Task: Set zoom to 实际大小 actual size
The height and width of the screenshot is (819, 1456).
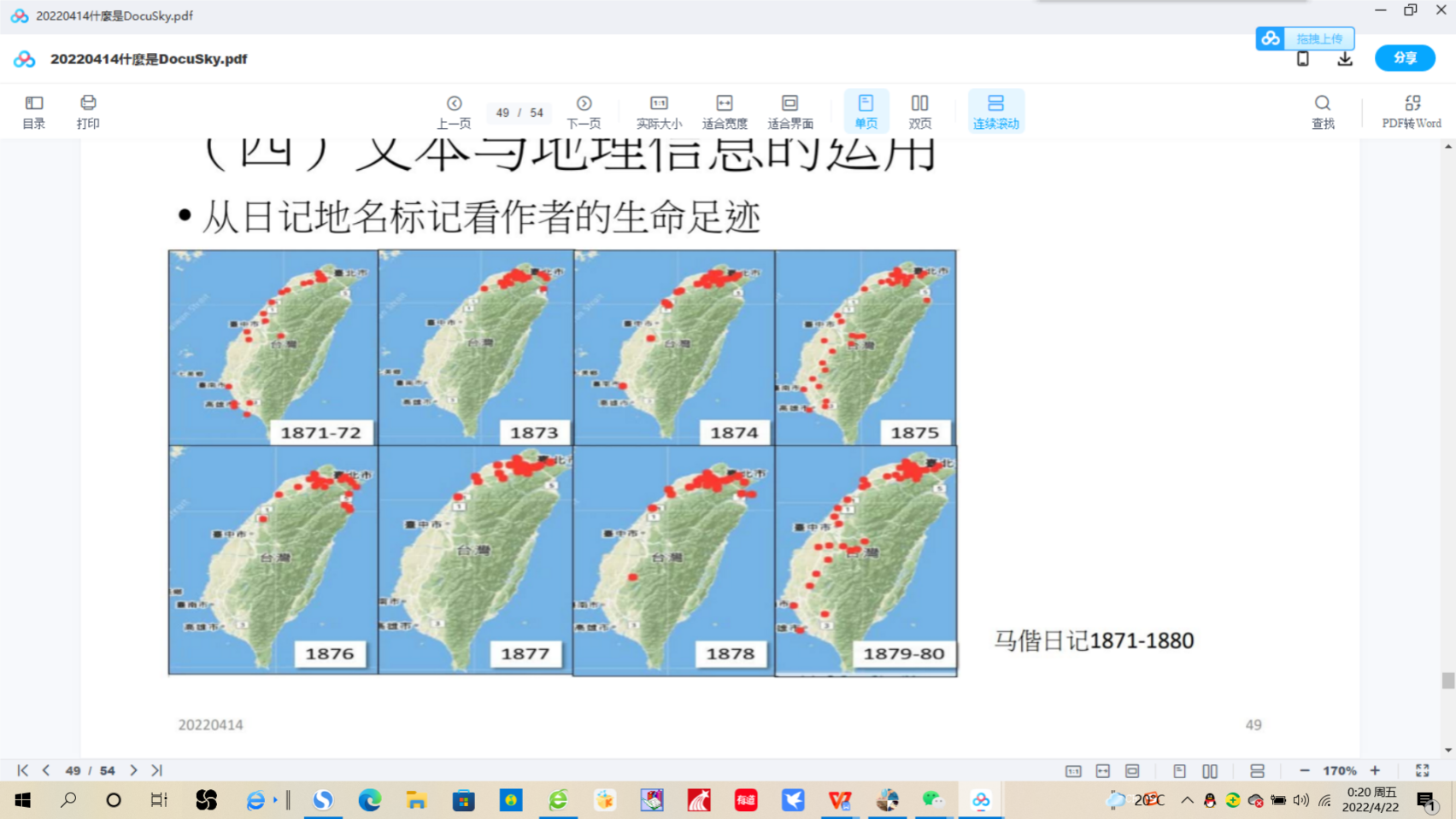Action: pyautogui.click(x=659, y=112)
